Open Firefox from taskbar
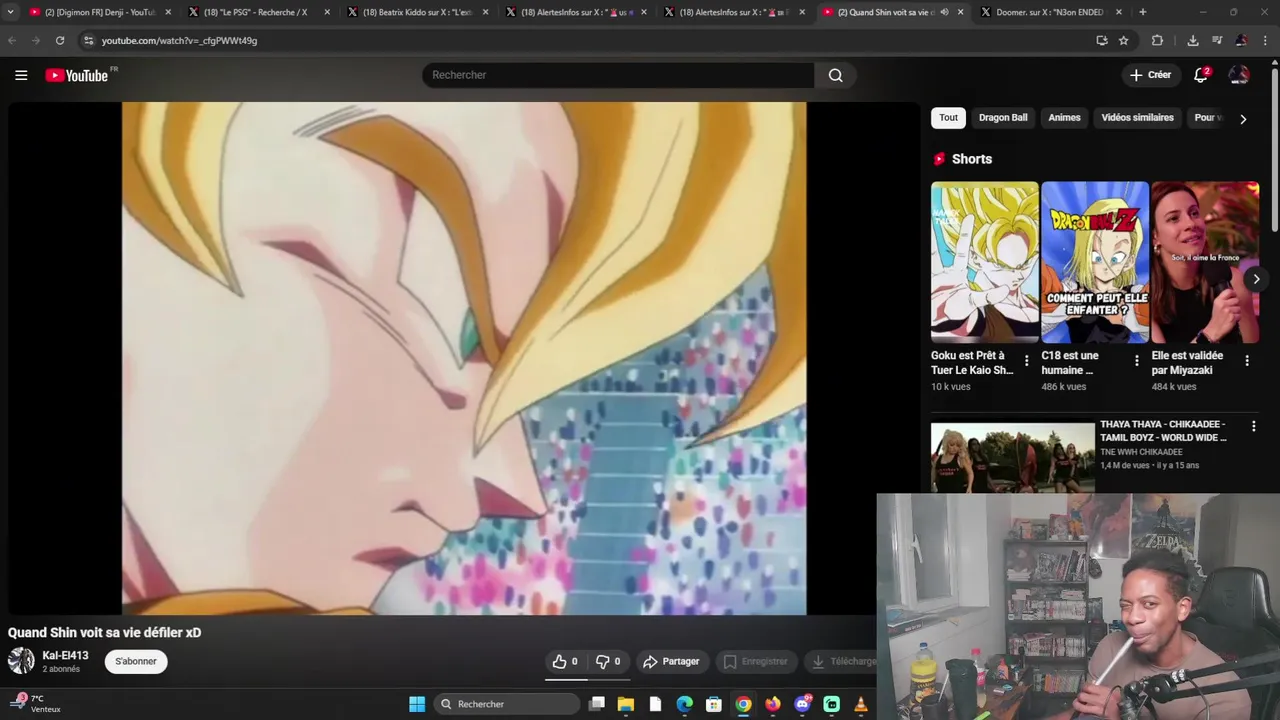This screenshot has height=720, width=1280. 772,704
